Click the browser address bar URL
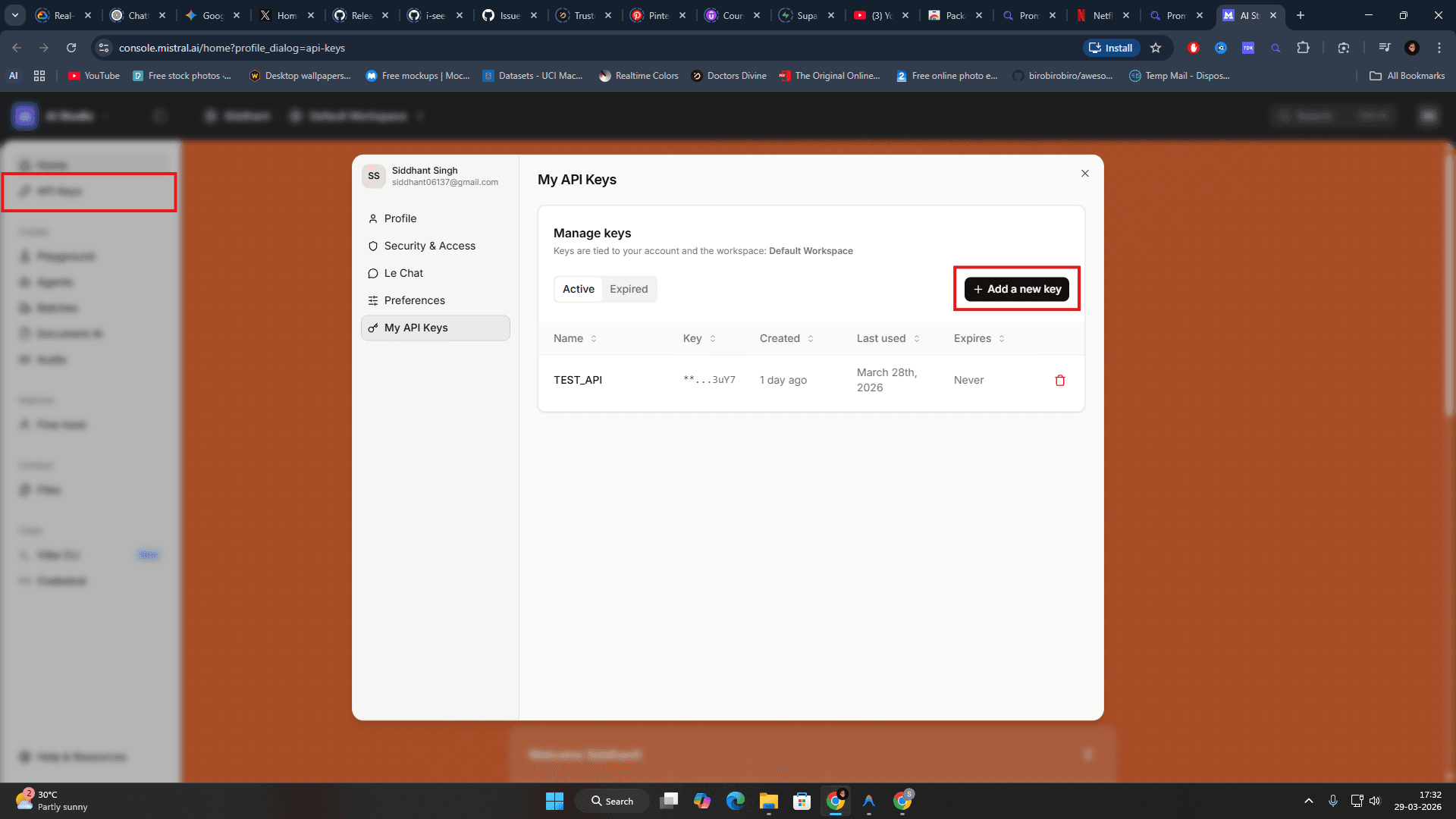1456x819 pixels. [x=231, y=48]
